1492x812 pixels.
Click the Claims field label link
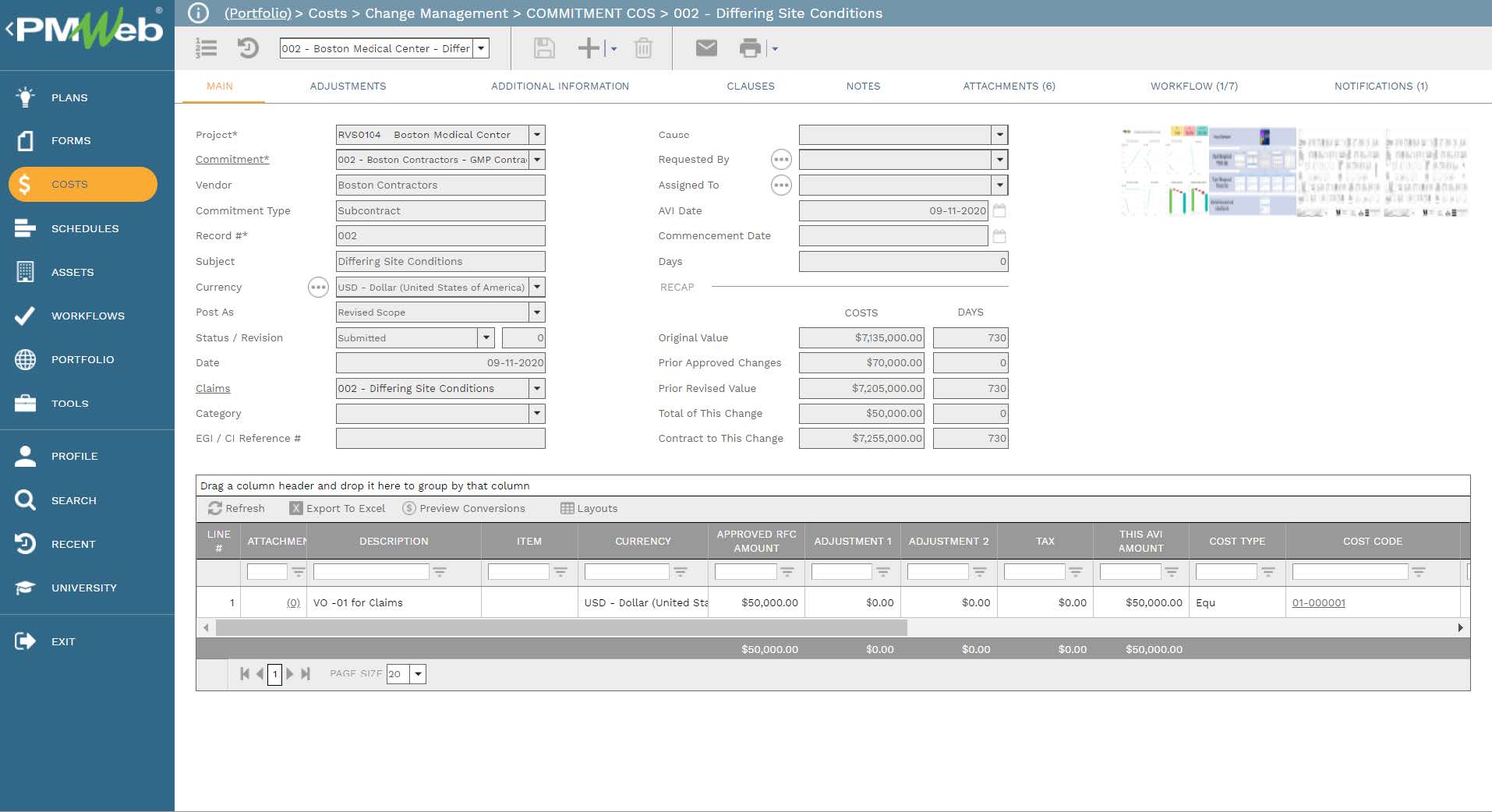pyautogui.click(x=213, y=388)
